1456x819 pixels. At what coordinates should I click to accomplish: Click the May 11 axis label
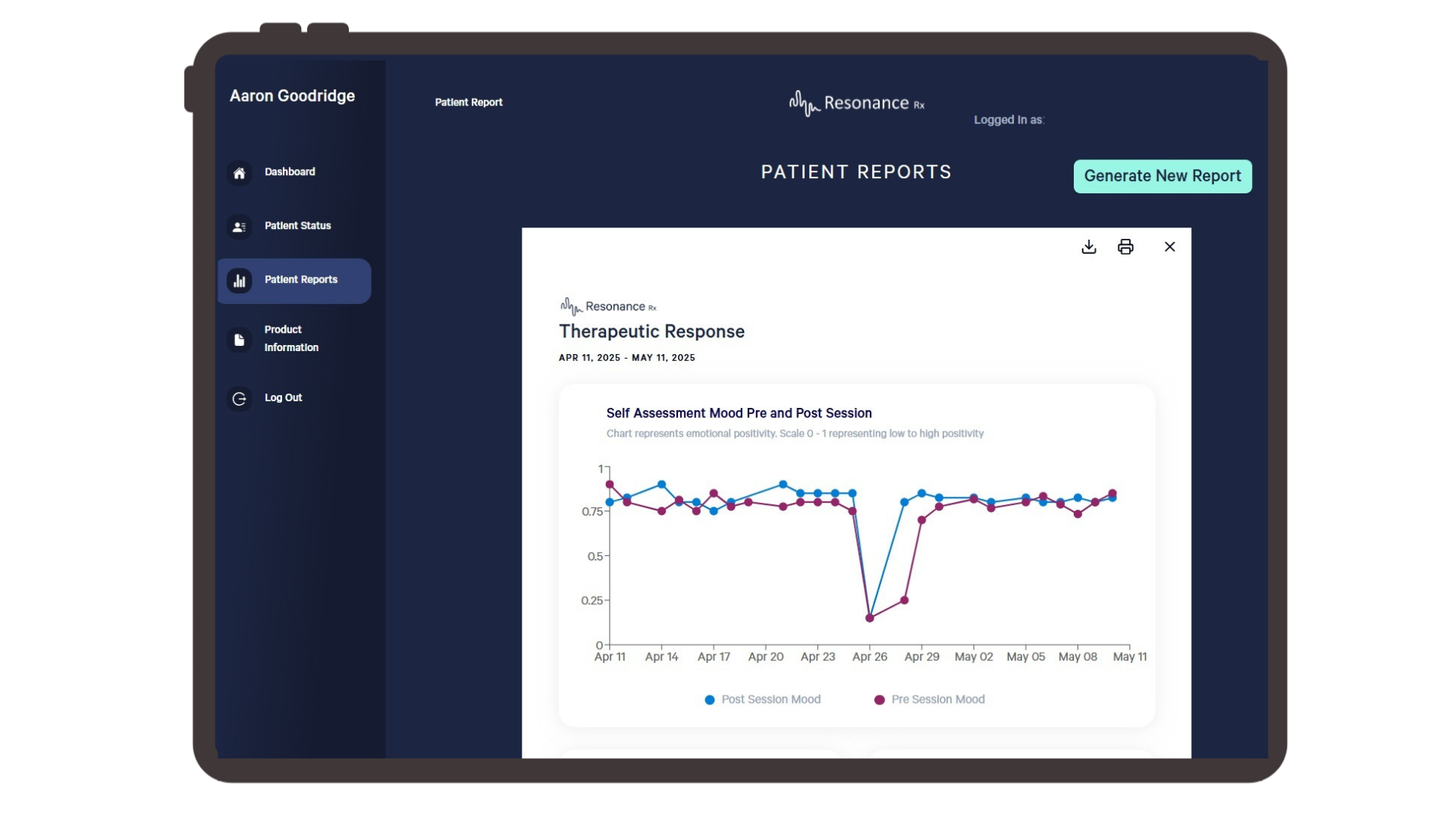coord(1129,657)
